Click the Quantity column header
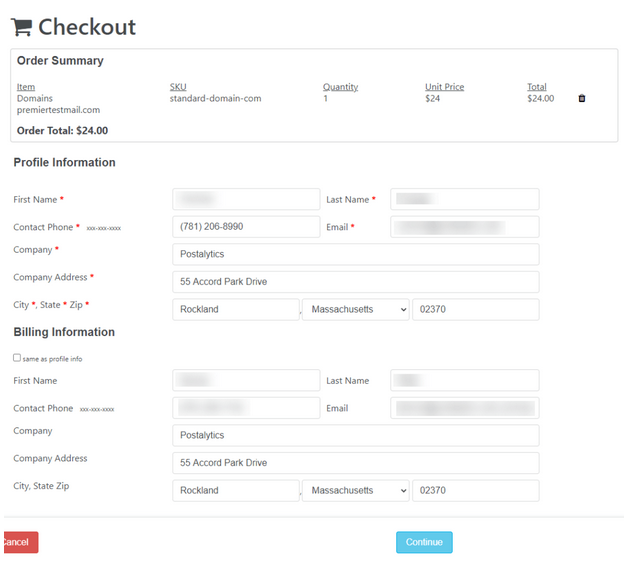This screenshot has width=636, height=586. (340, 87)
